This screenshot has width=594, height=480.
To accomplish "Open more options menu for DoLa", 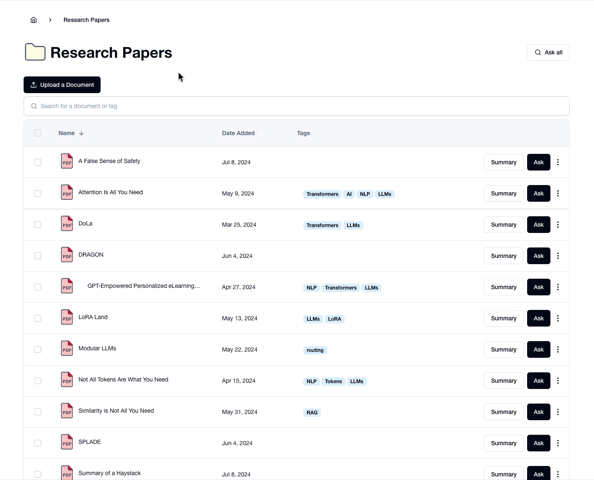I will tap(558, 225).
